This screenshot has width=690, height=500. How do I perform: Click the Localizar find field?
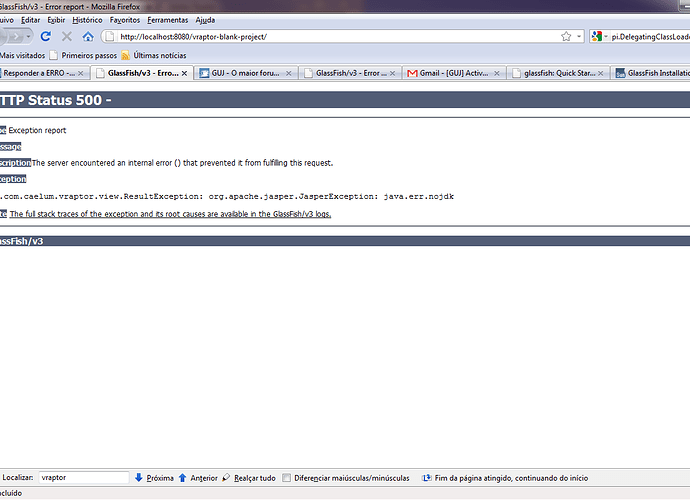(x=84, y=478)
